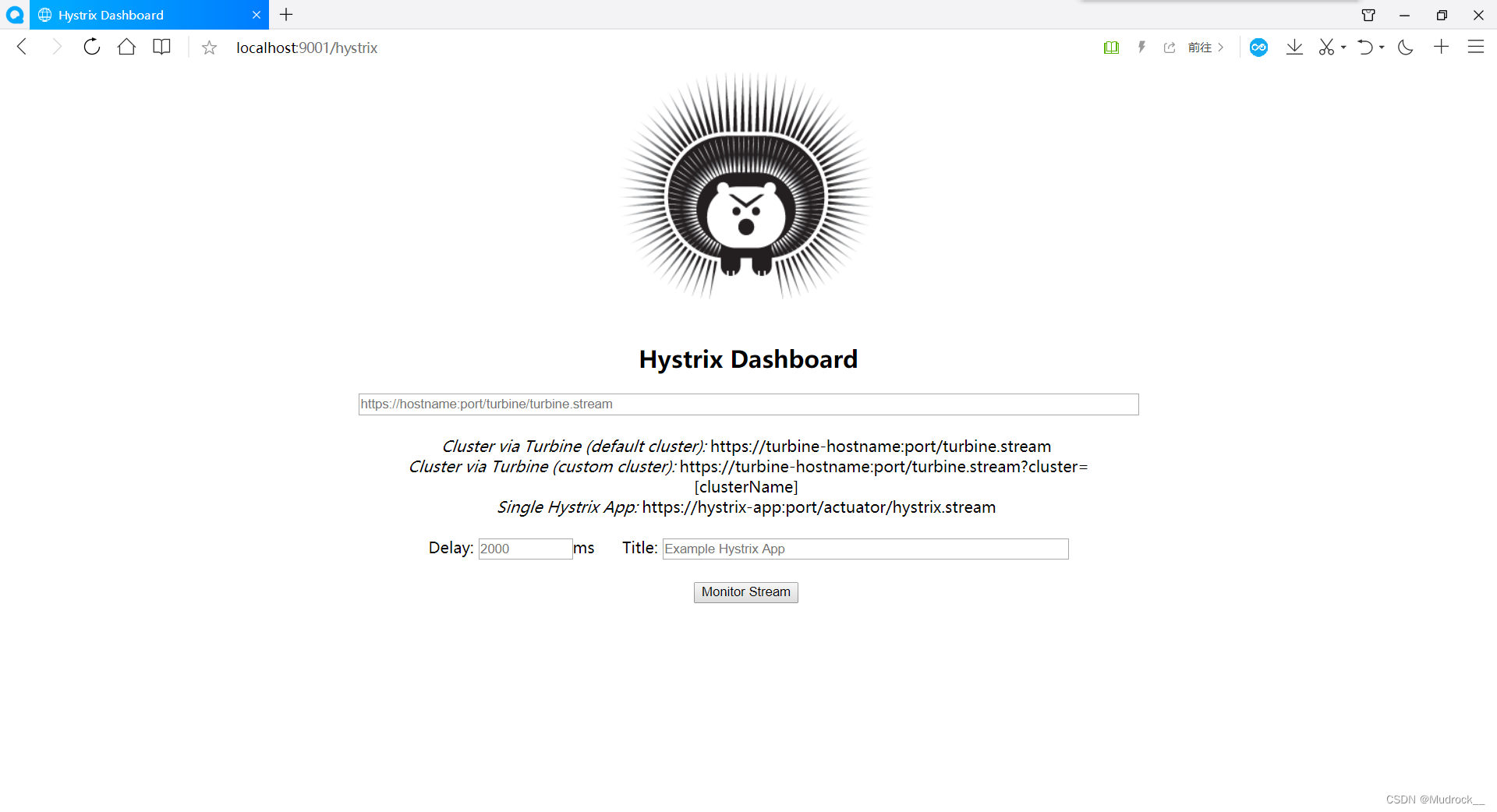Open the hamburger browser menu
This screenshot has width=1497, height=812.
(1477, 48)
